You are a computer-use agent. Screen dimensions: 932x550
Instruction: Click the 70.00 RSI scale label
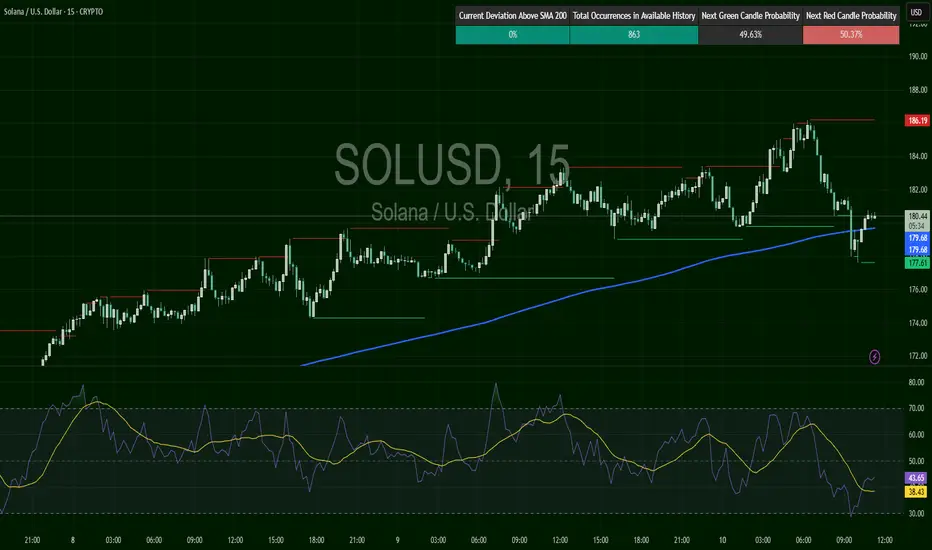pos(916,408)
